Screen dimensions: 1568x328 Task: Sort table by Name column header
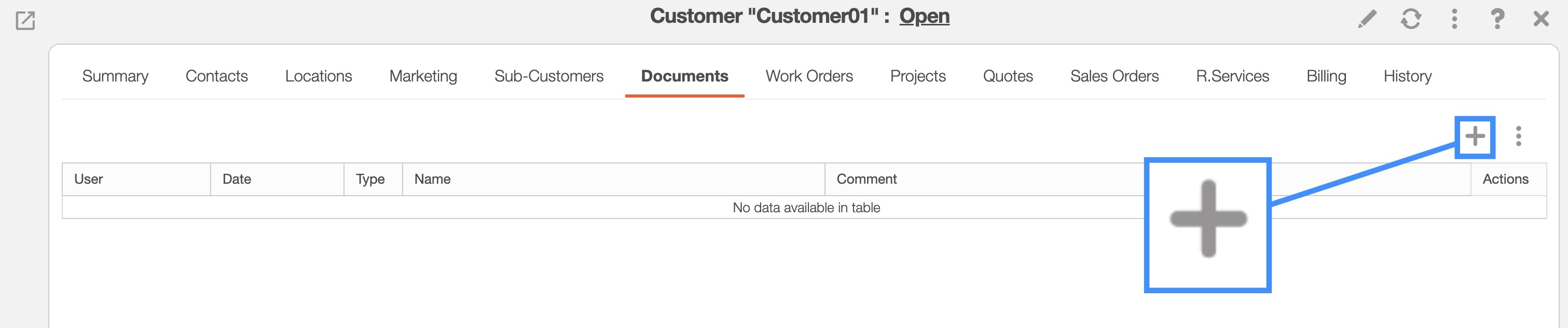(432, 179)
